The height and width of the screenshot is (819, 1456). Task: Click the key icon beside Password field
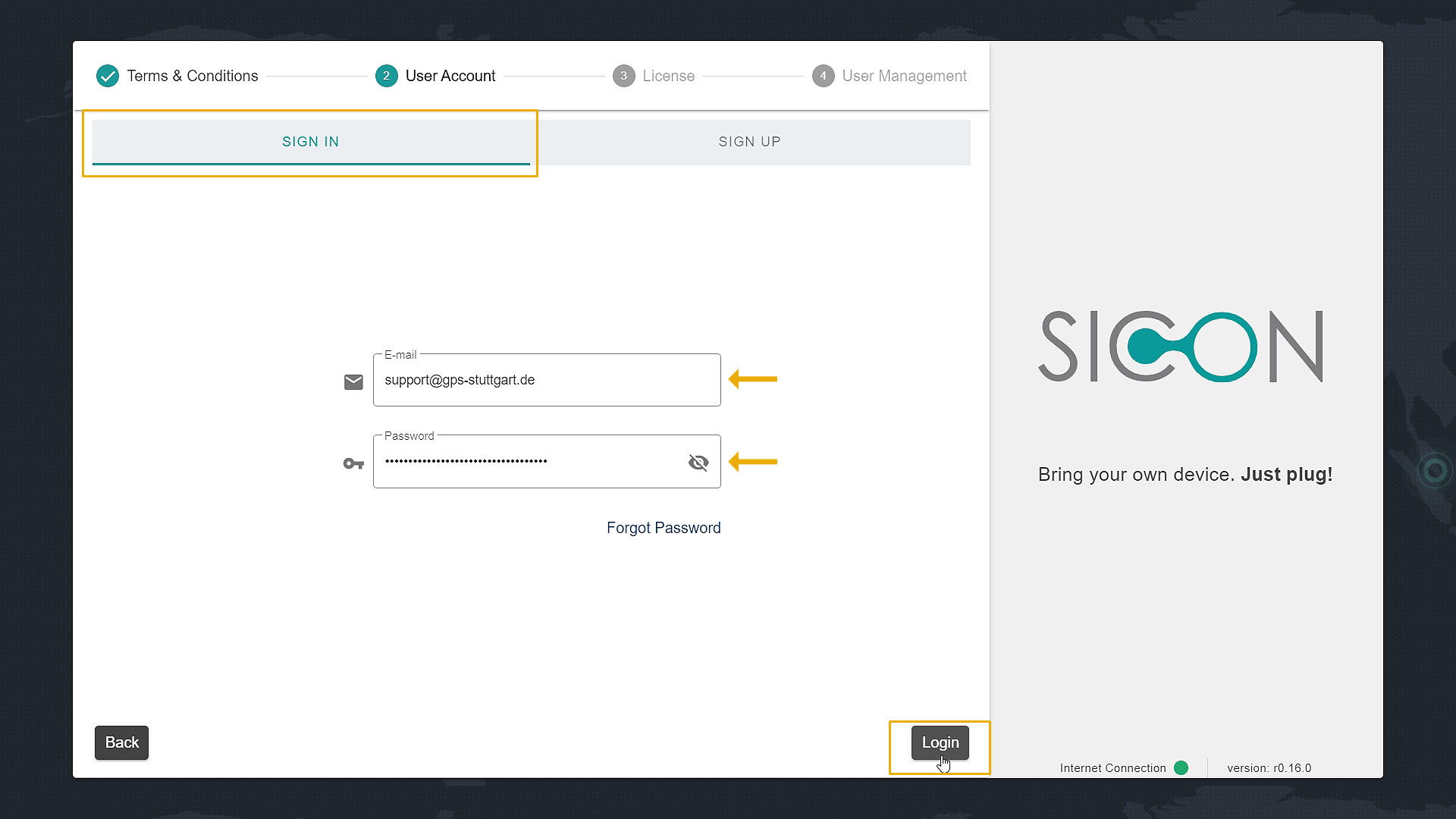tap(353, 463)
